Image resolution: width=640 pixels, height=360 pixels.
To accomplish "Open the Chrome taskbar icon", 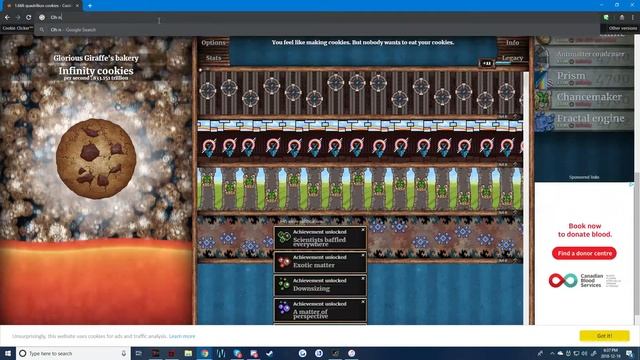I will [x=204, y=353].
